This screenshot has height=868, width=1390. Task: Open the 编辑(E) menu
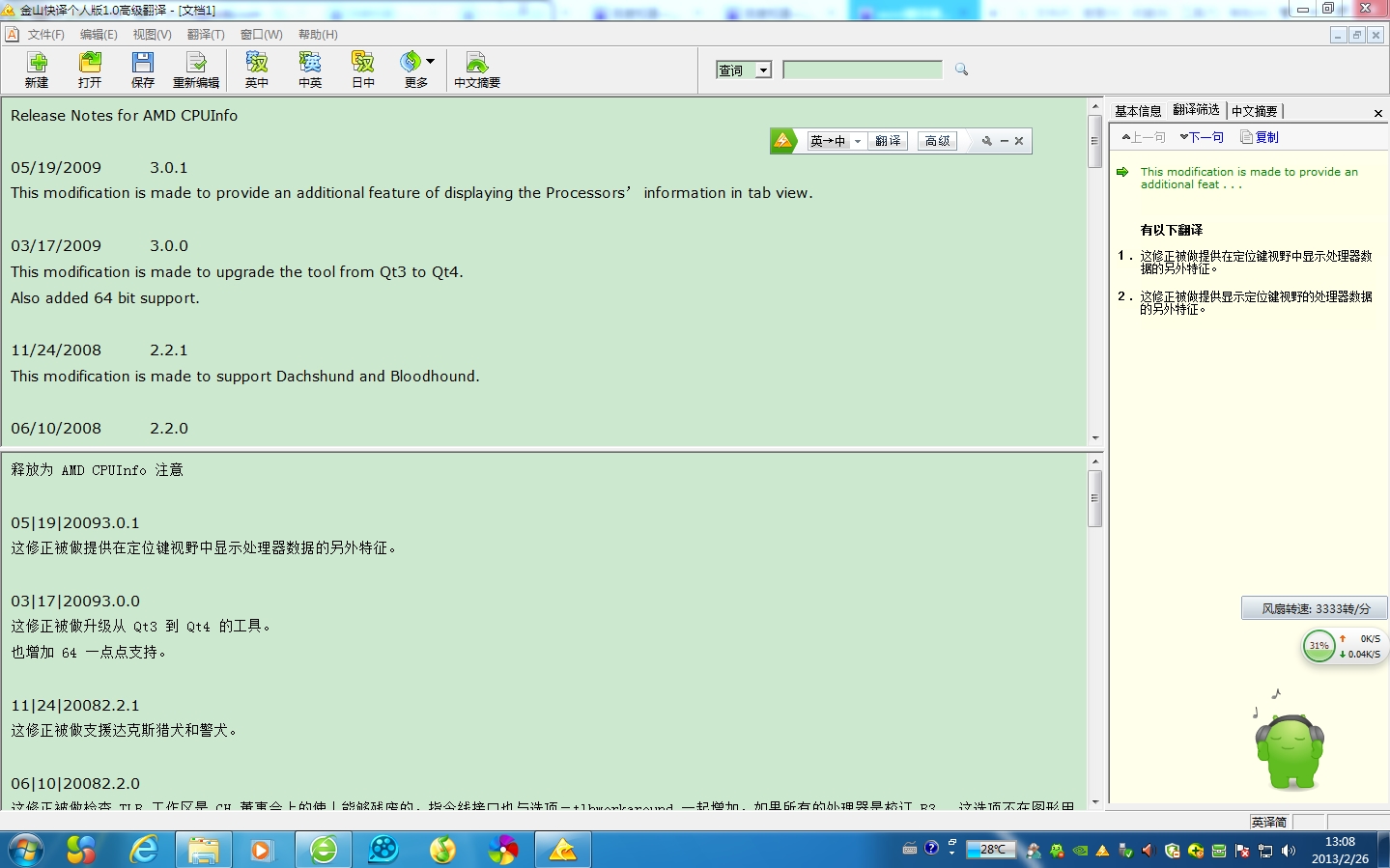pos(99,35)
